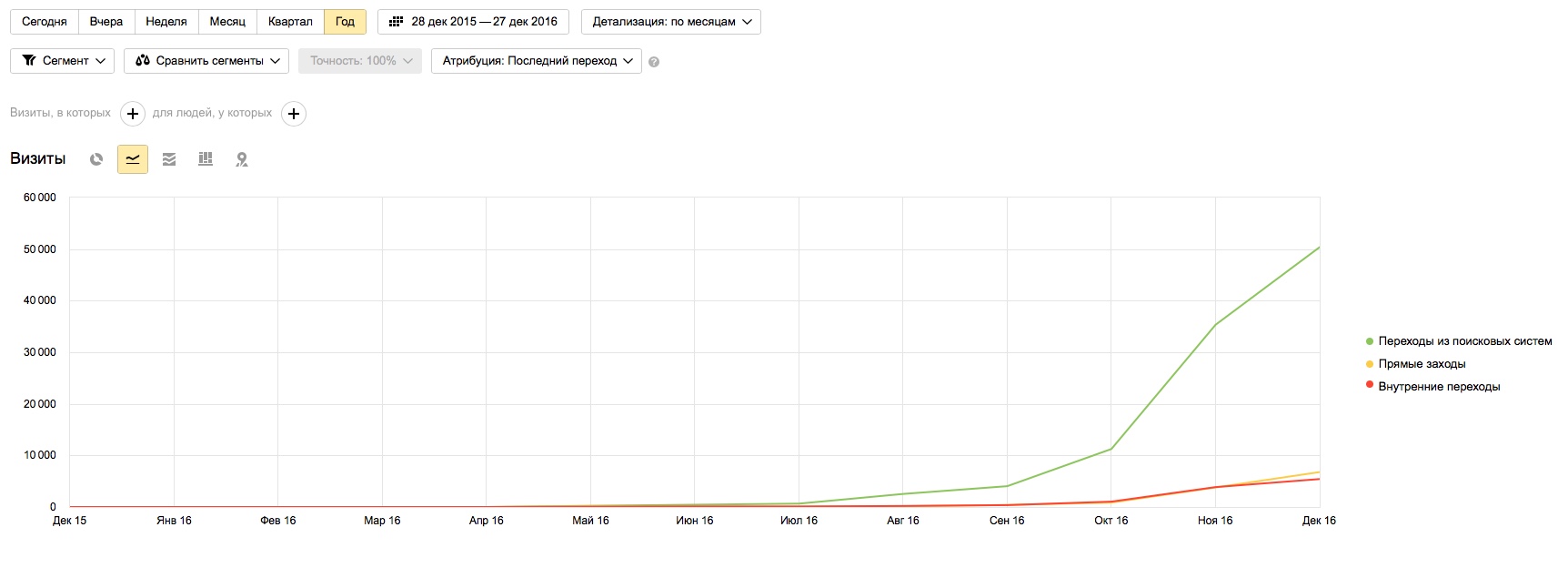This screenshot has width=1568, height=578.
Task: Click the Июл 16 axis label
Action: click(x=799, y=521)
